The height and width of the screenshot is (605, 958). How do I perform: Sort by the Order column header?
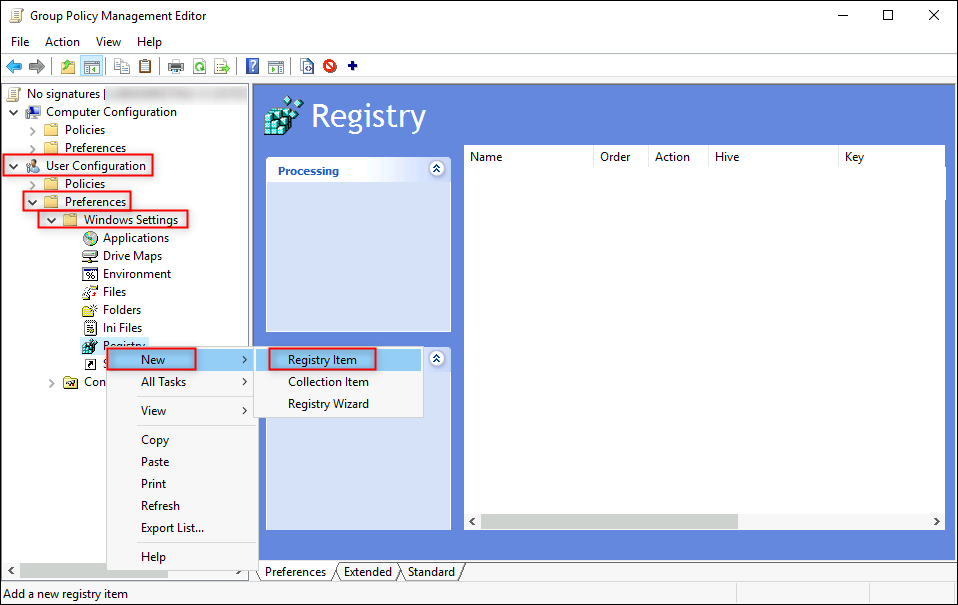pos(621,157)
